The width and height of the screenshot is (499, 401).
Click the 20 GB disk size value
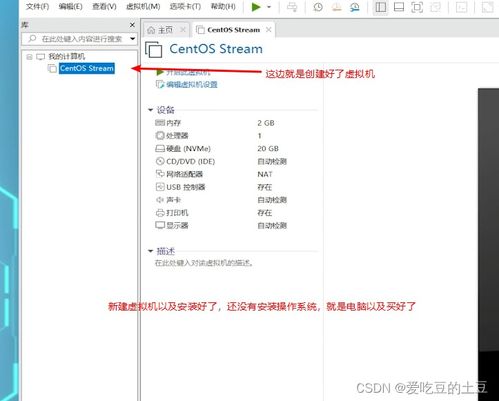point(268,149)
